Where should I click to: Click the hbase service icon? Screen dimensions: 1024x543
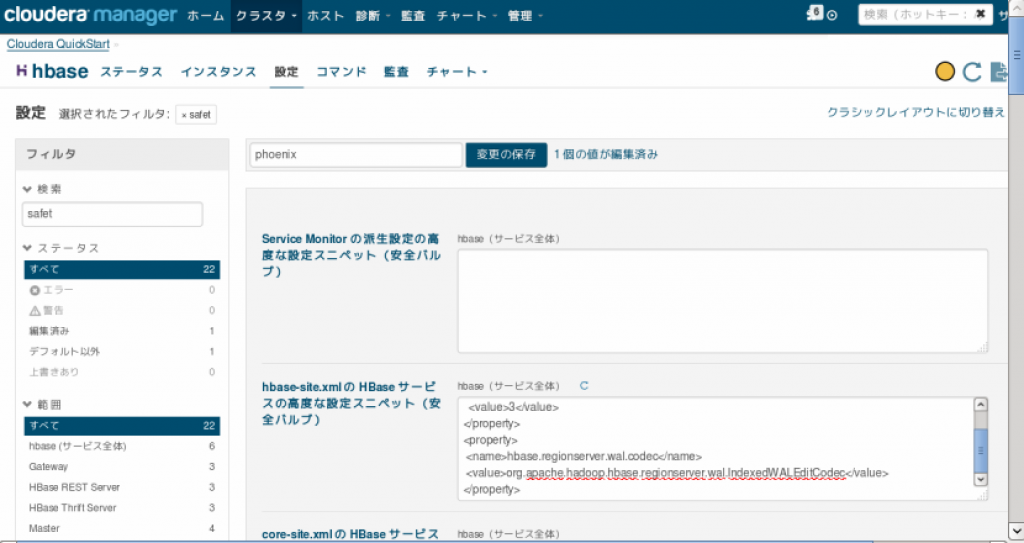22,71
